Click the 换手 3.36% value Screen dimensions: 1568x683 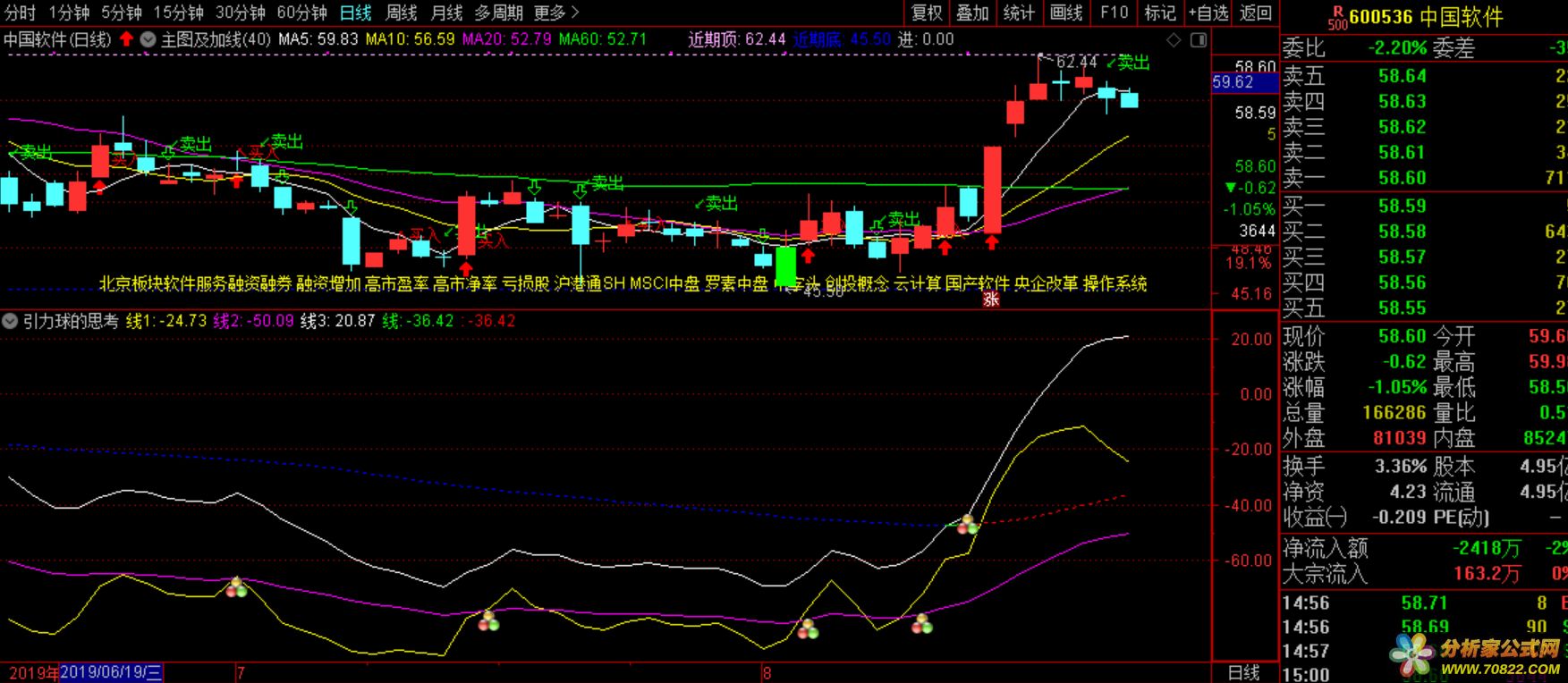[x=1401, y=467]
